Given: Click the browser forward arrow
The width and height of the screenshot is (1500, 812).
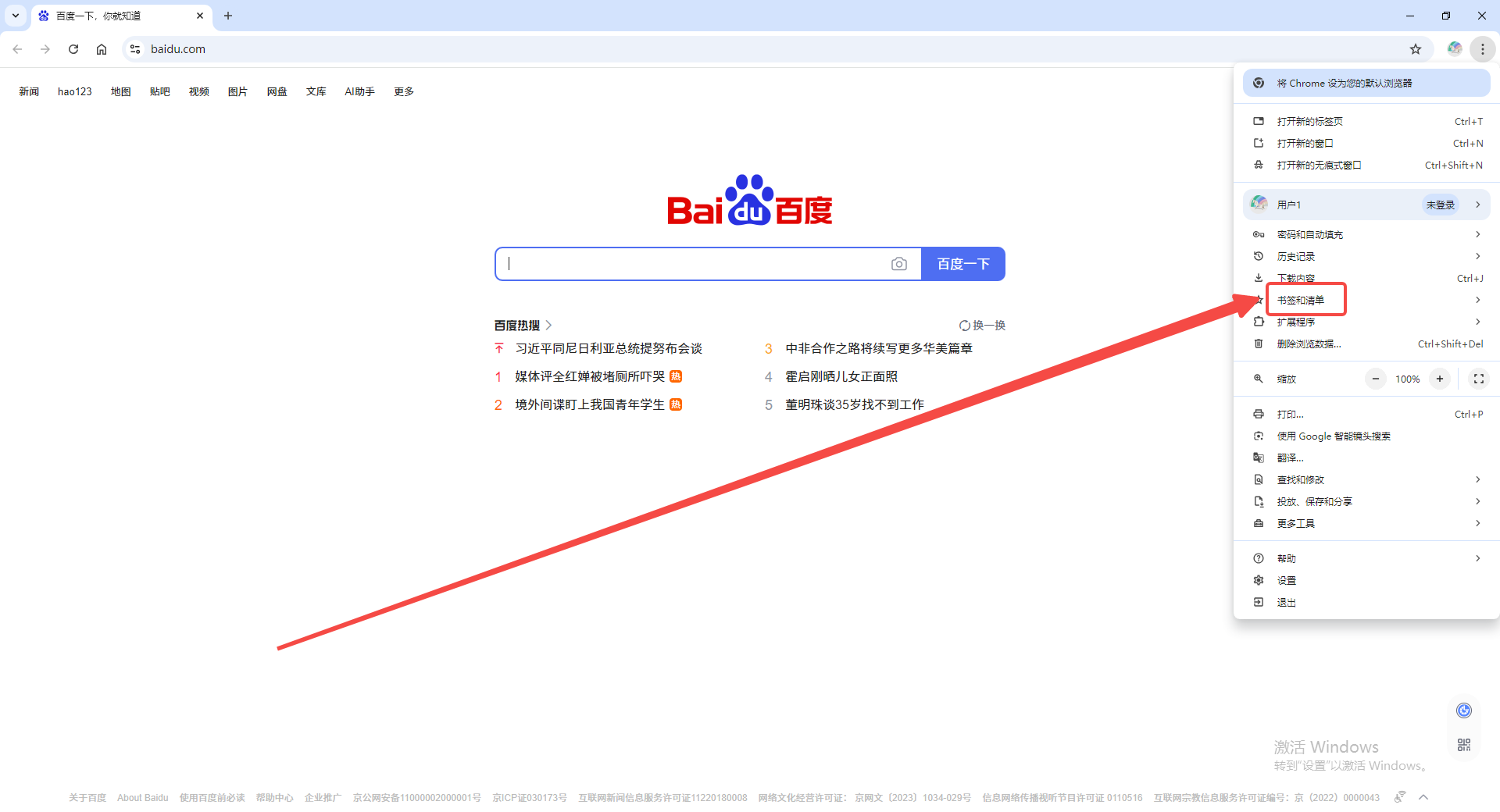Looking at the screenshot, I should [45, 49].
